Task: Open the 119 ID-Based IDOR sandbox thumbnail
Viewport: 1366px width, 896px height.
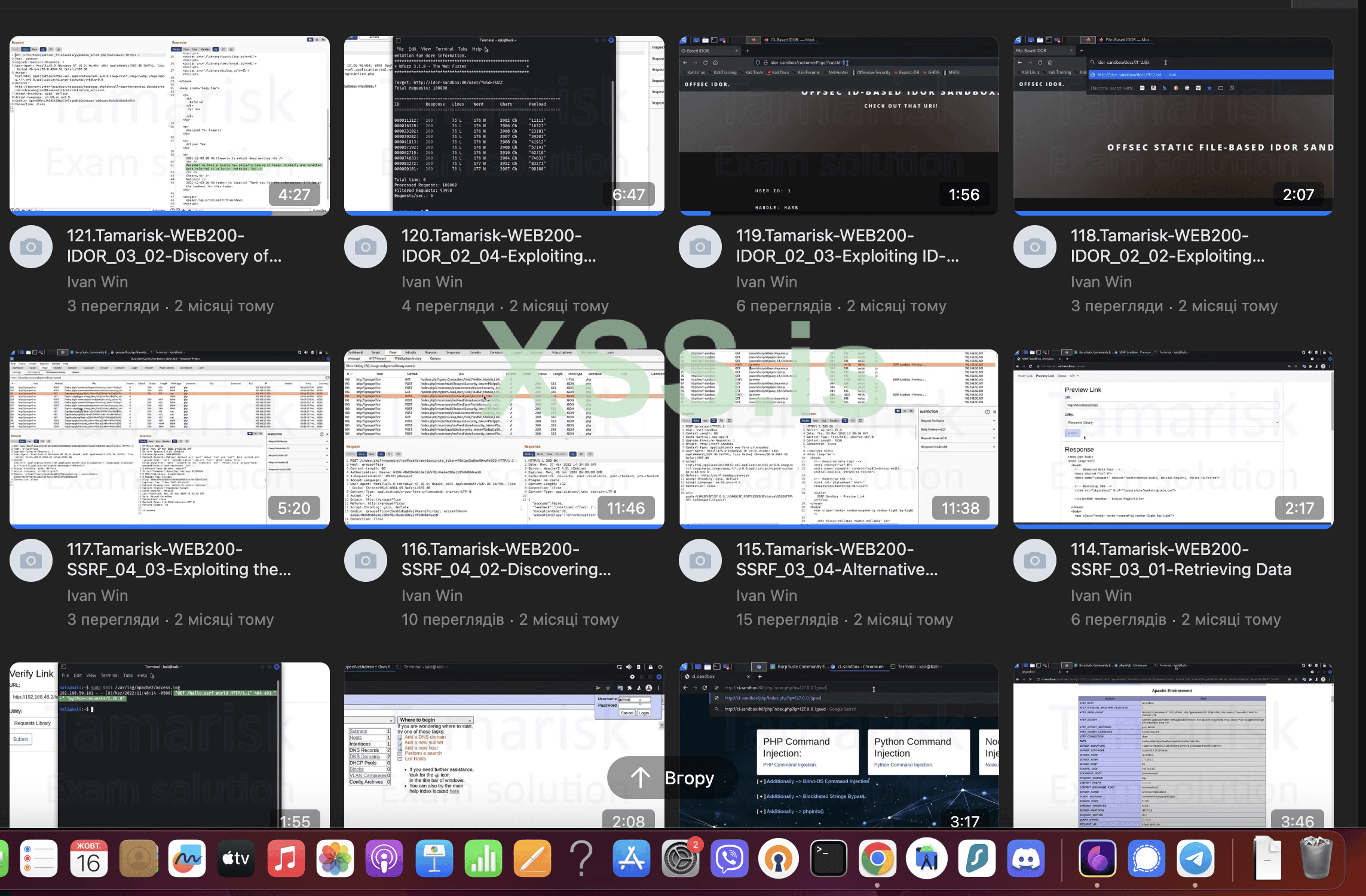Action: [x=838, y=124]
